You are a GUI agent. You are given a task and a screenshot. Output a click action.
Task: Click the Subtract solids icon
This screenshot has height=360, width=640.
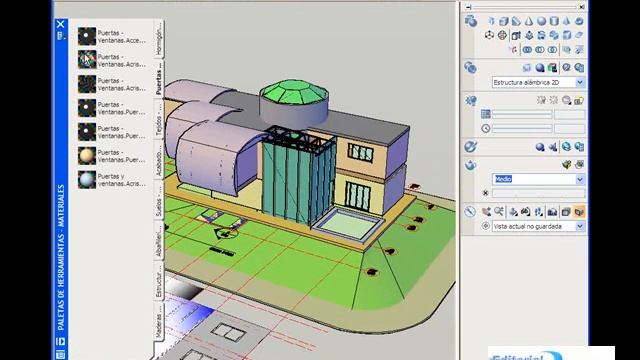[540, 50]
